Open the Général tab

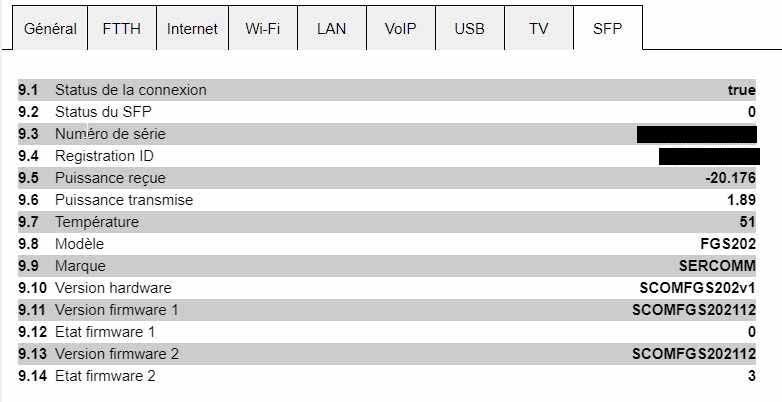tap(50, 29)
